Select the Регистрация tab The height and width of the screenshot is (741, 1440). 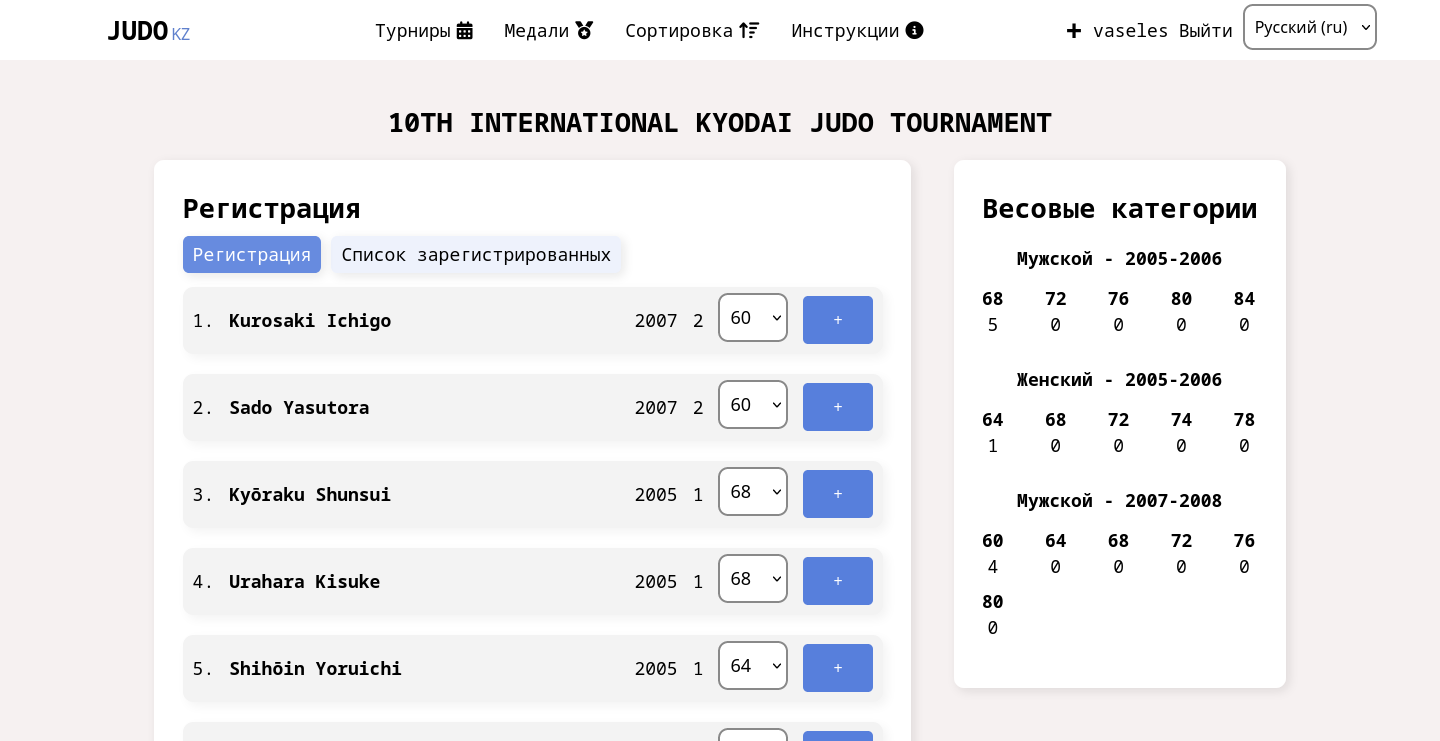coord(252,255)
